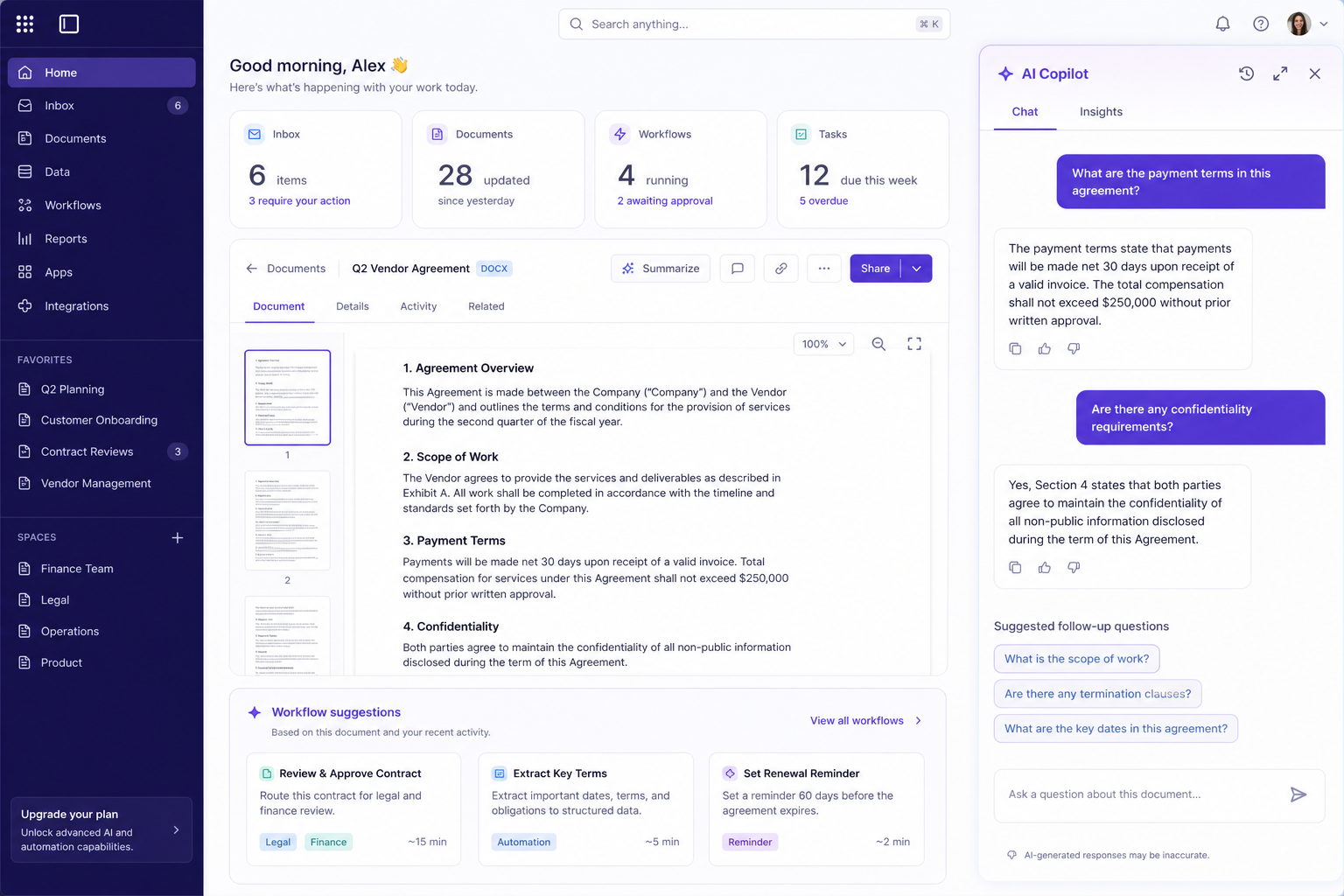Select the Document tab
The width and height of the screenshot is (1344, 896).
(279, 306)
